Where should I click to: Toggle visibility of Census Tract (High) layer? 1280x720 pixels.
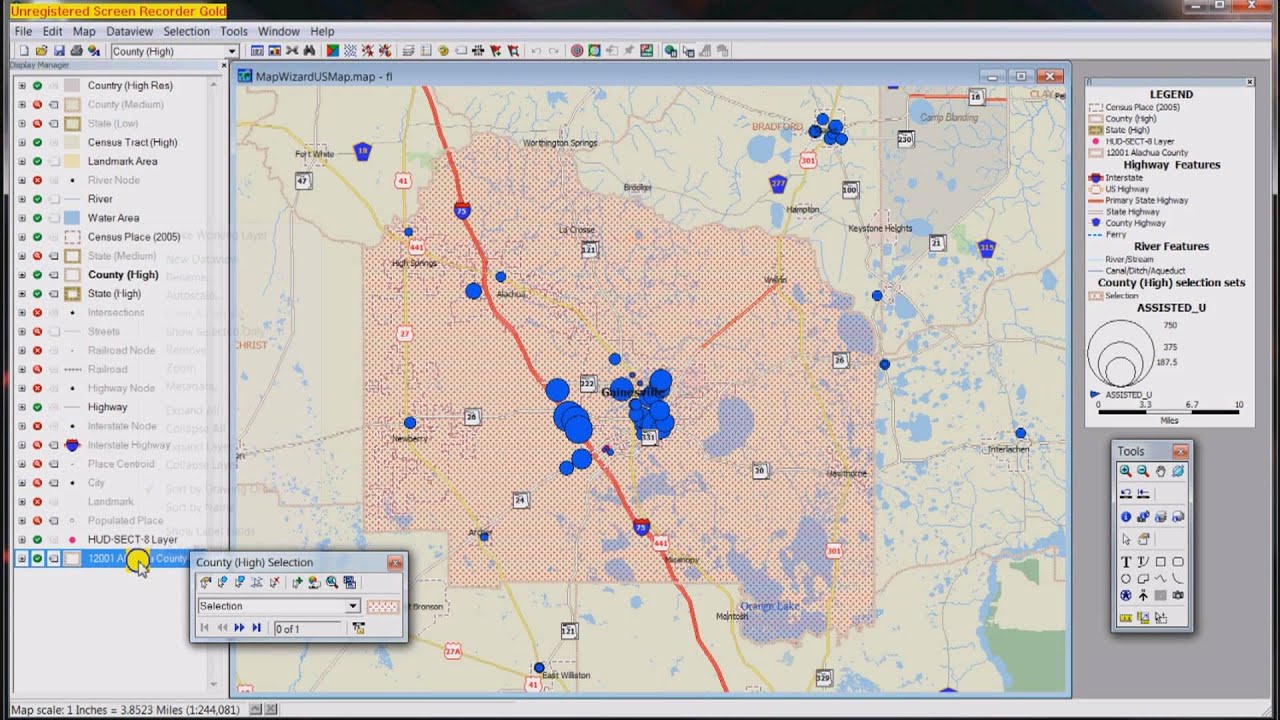tap(37, 142)
